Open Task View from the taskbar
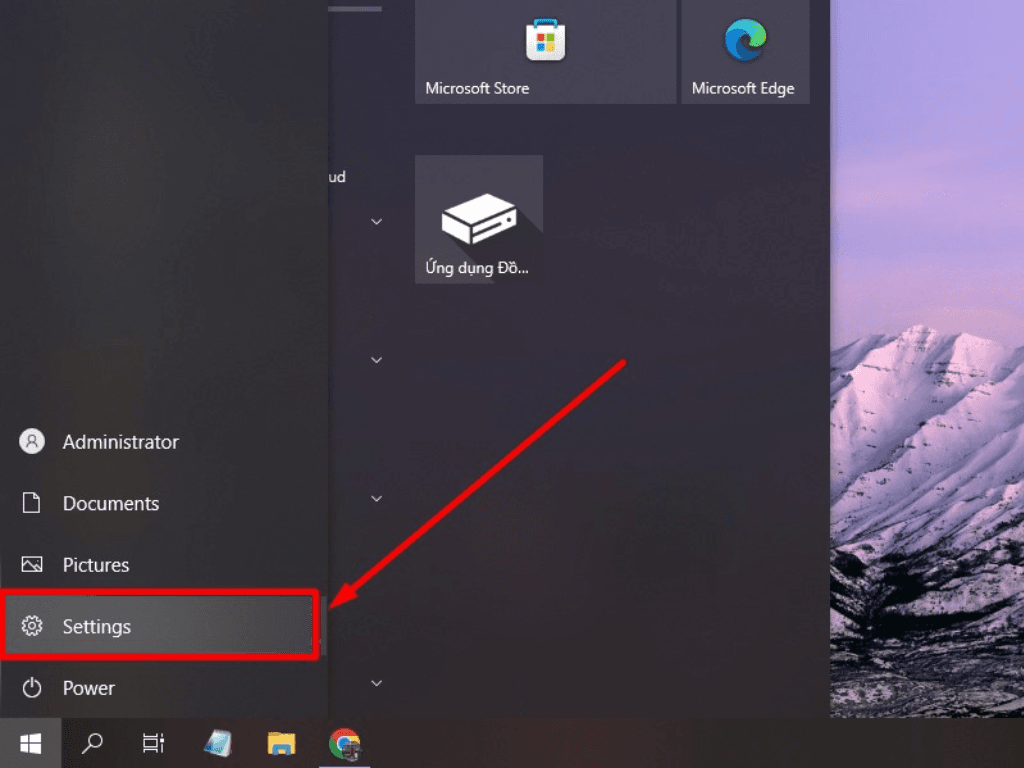The image size is (1024, 768). coord(153,743)
